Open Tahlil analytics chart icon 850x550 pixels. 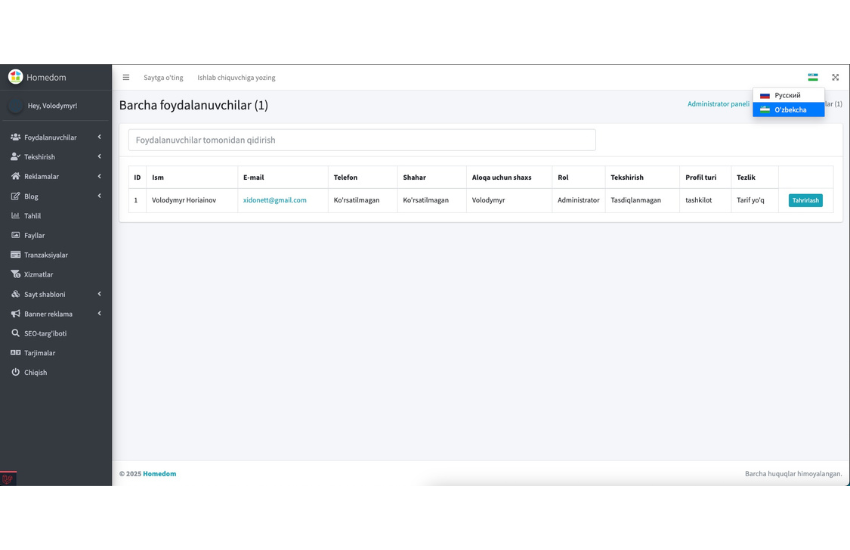[16, 216]
